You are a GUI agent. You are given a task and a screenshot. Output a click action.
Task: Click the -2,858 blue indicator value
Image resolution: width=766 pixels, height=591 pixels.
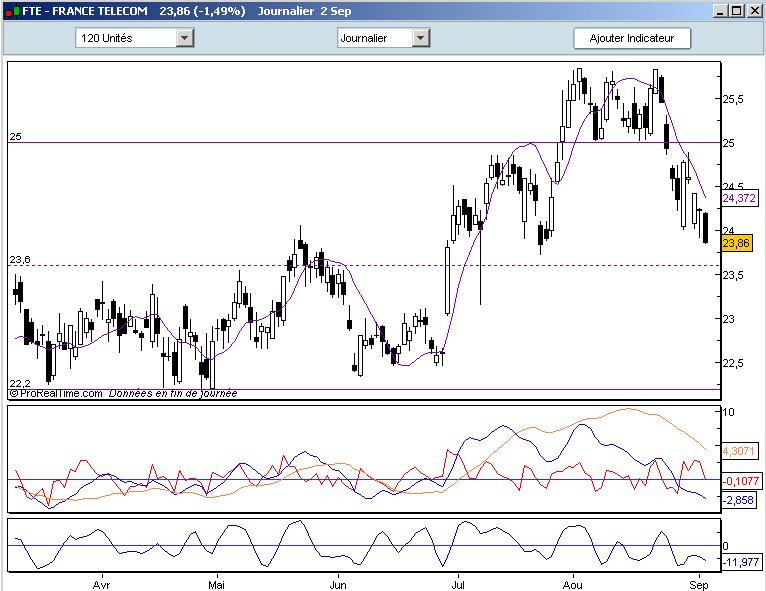coord(739,500)
